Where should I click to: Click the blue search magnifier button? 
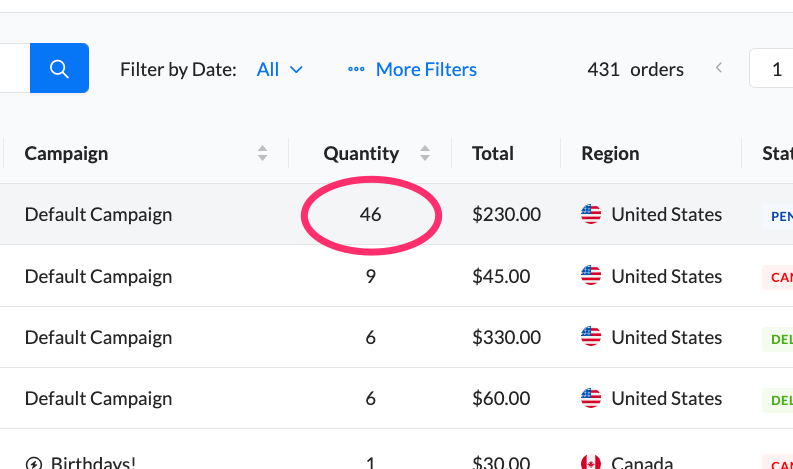[x=59, y=69]
